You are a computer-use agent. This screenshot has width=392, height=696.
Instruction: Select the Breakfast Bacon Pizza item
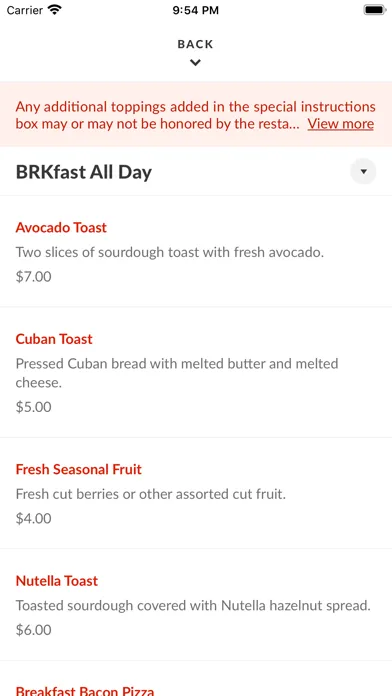tap(85, 691)
